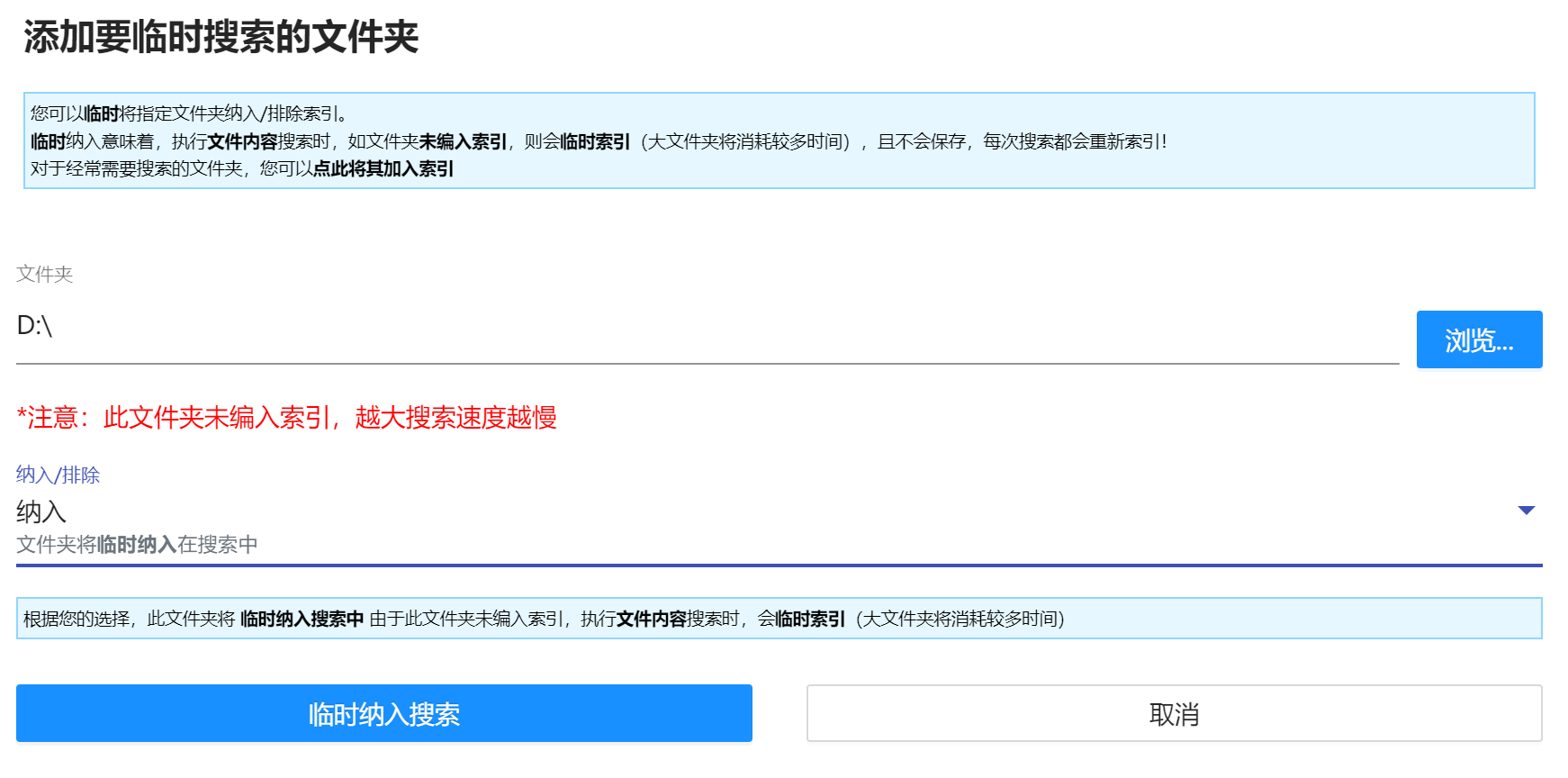Image resolution: width=1568 pixels, height=778 pixels.
Task: Click the 文件夹 field label
Action: coord(44,274)
